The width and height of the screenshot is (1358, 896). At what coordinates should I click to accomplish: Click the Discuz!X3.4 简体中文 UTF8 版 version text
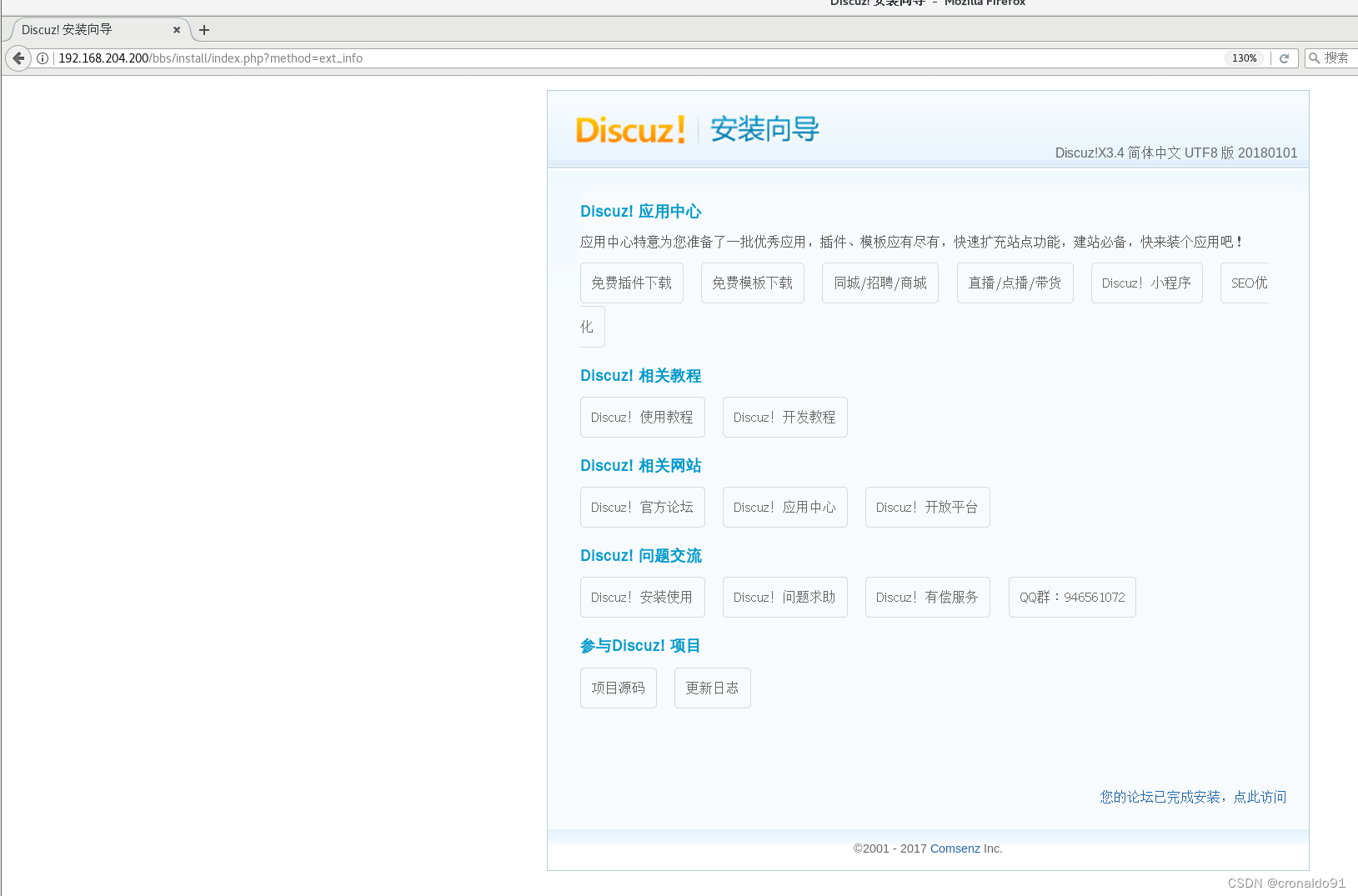coord(1176,153)
